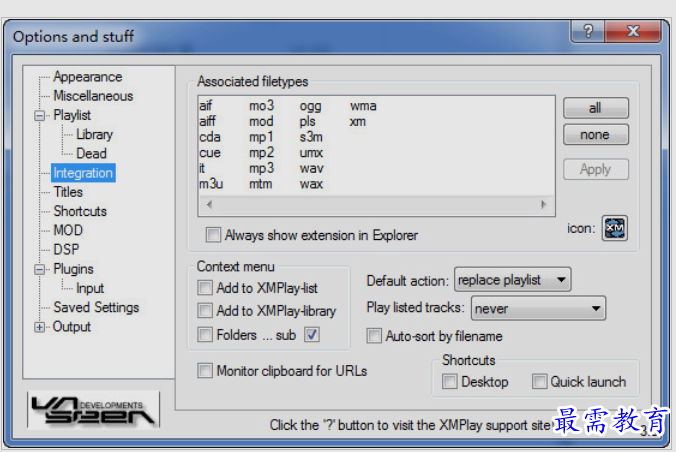Select the 'cda' filetype
Screen dimensions: 676x452
pos(210,137)
